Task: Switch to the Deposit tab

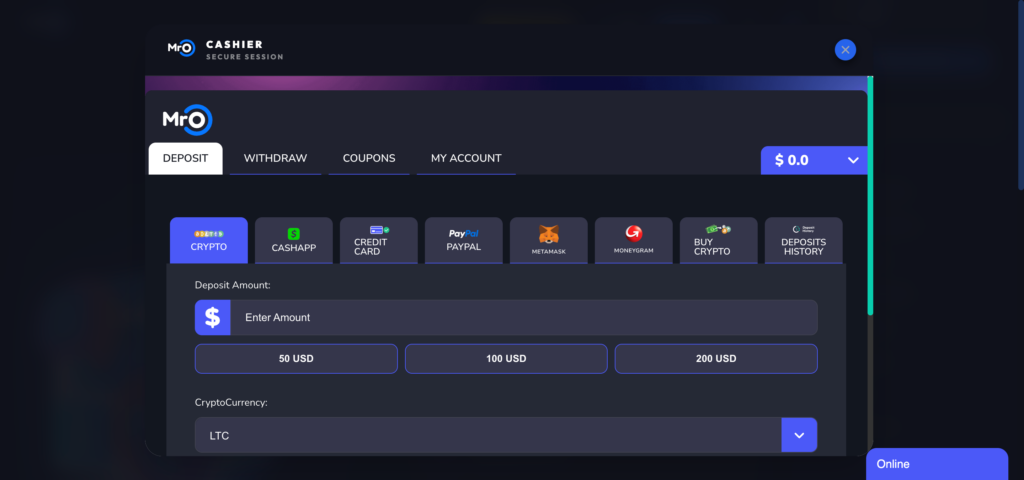Action: coord(185,159)
